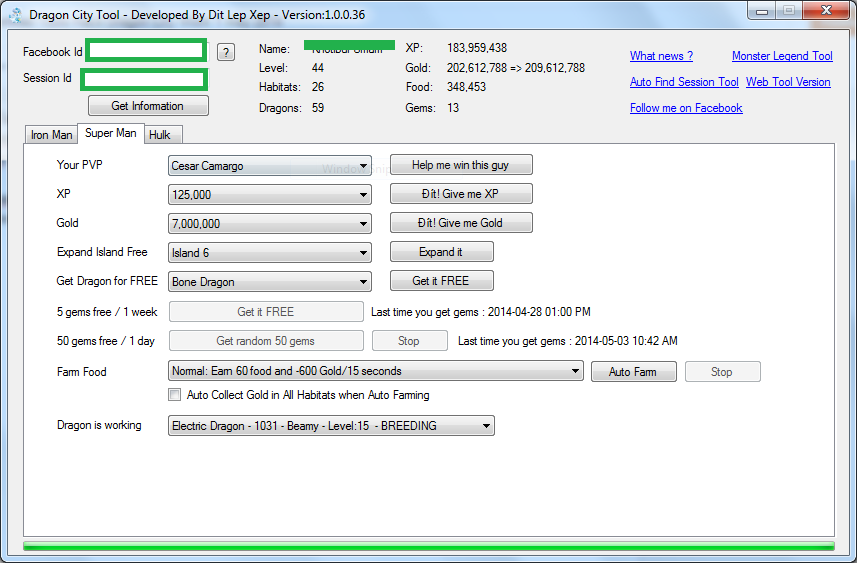857x563 pixels.
Task: Click the Gold value 202,612,788 => 209,612,788
Action: [515, 68]
